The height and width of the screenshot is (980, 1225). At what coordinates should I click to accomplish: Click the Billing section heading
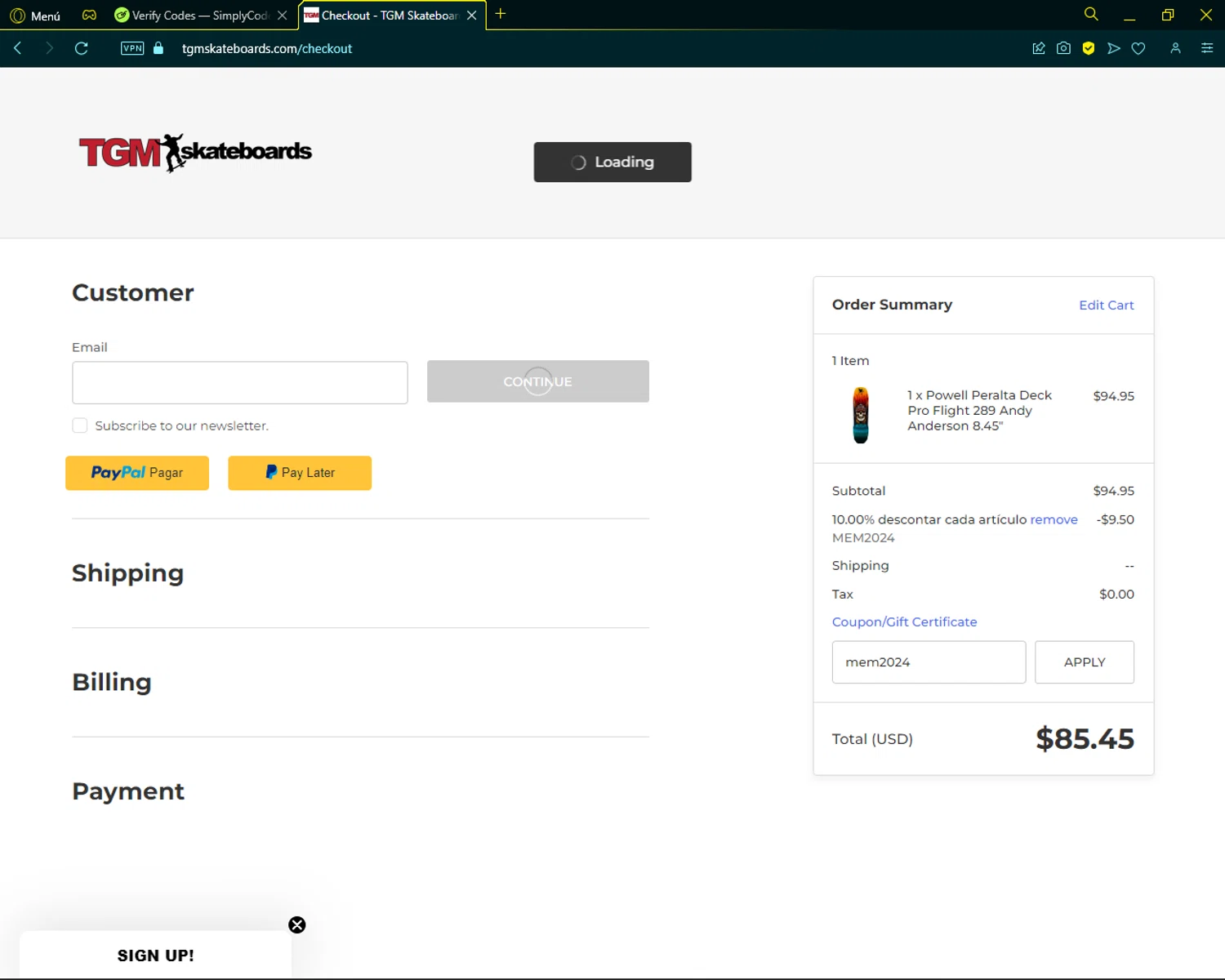pos(112,682)
